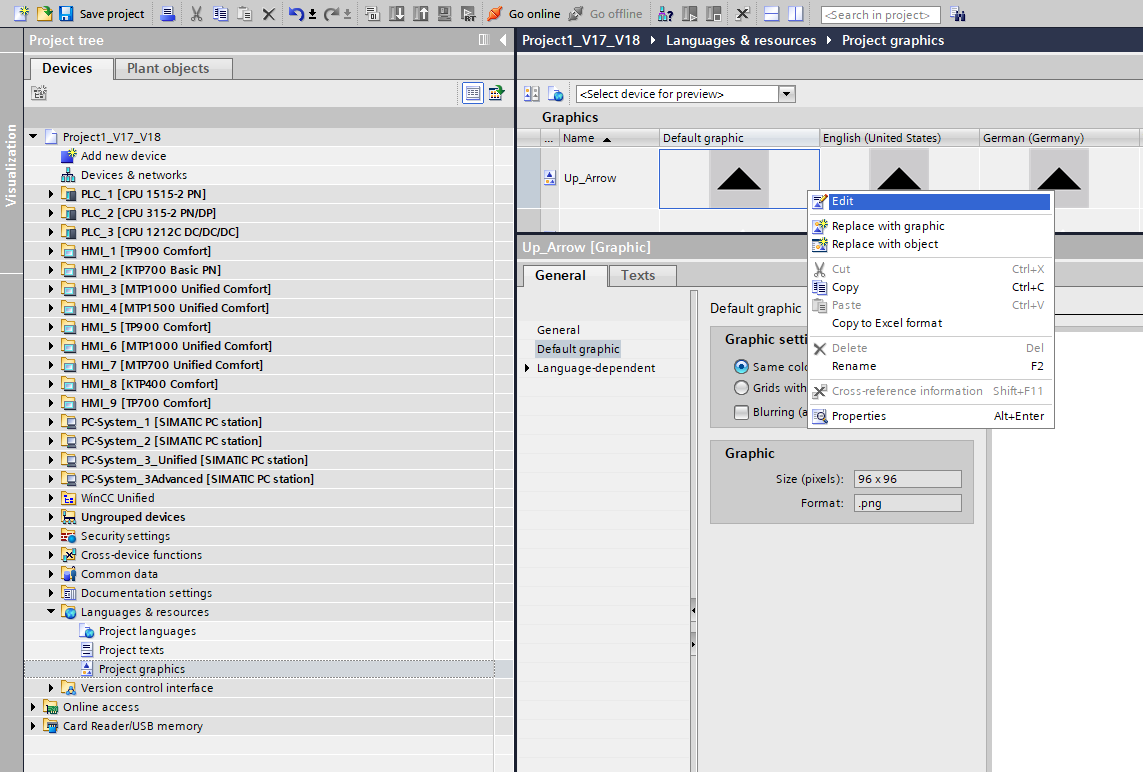Collapse project tree with left arrow icon
This screenshot has height=772, width=1143.
tap(502, 40)
